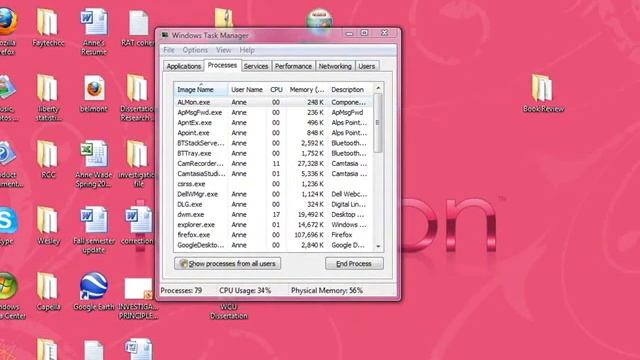
Task: Switch to the Services tab
Action: pyautogui.click(x=256, y=66)
